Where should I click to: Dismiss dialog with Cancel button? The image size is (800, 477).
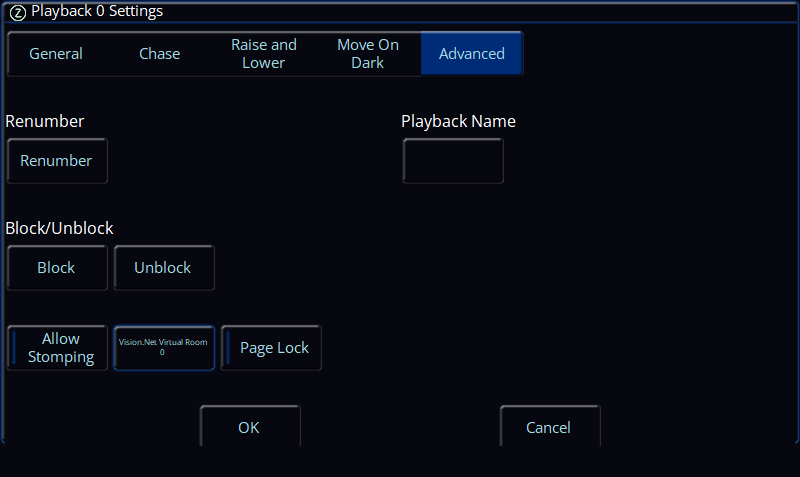pos(550,426)
